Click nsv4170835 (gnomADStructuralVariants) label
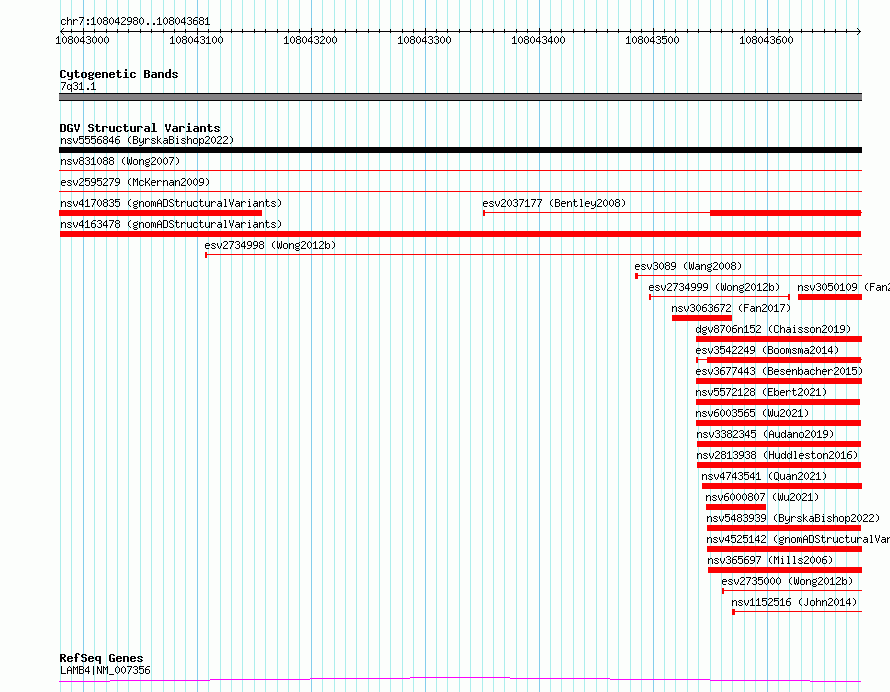Image resolution: width=890 pixels, height=692 pixels. pyautogui.click(x=171, y=203)
